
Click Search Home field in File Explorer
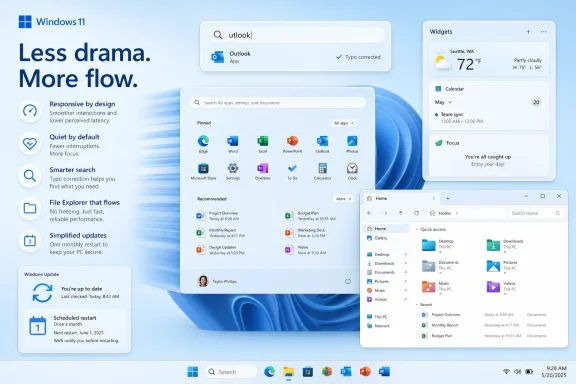pos(535,213)
